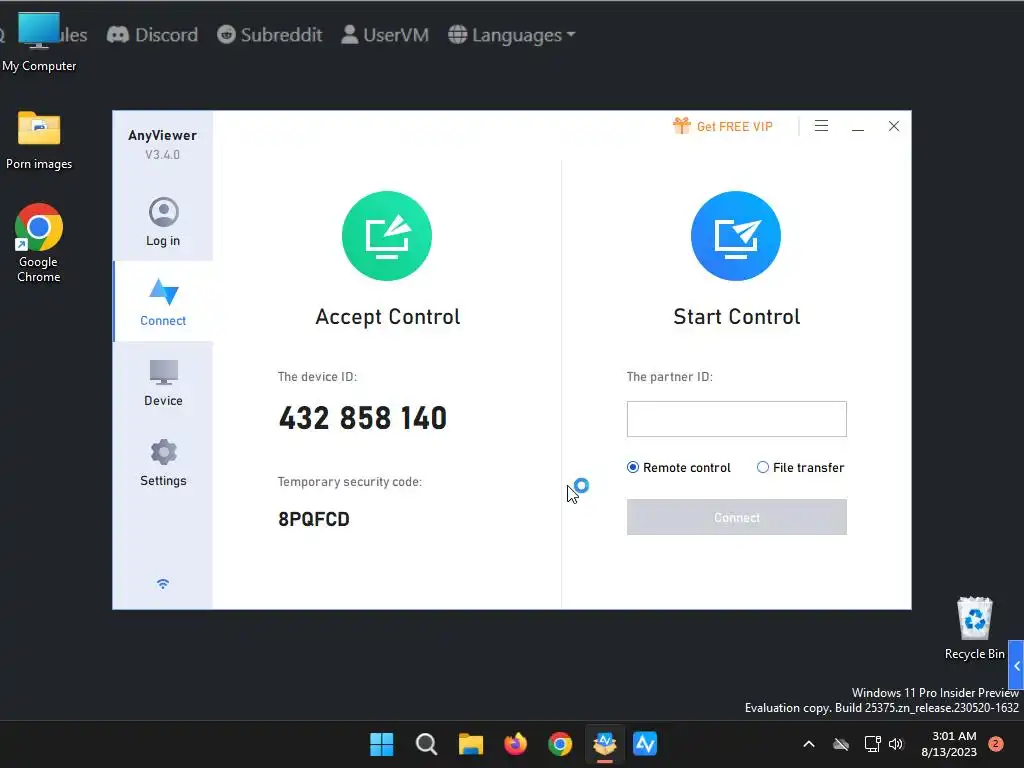Launch Firefox from the taskbar

point(515,744)
